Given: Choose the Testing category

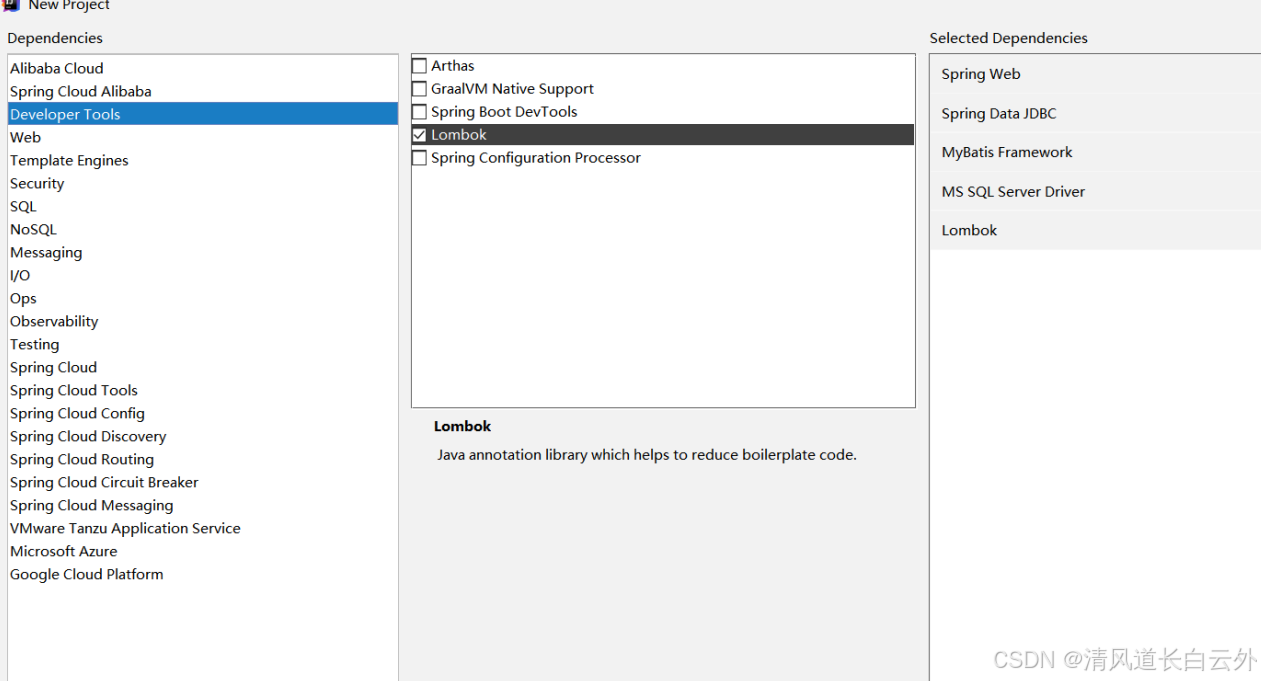Looking at the screenshot, I should click(x=202, y=344).
